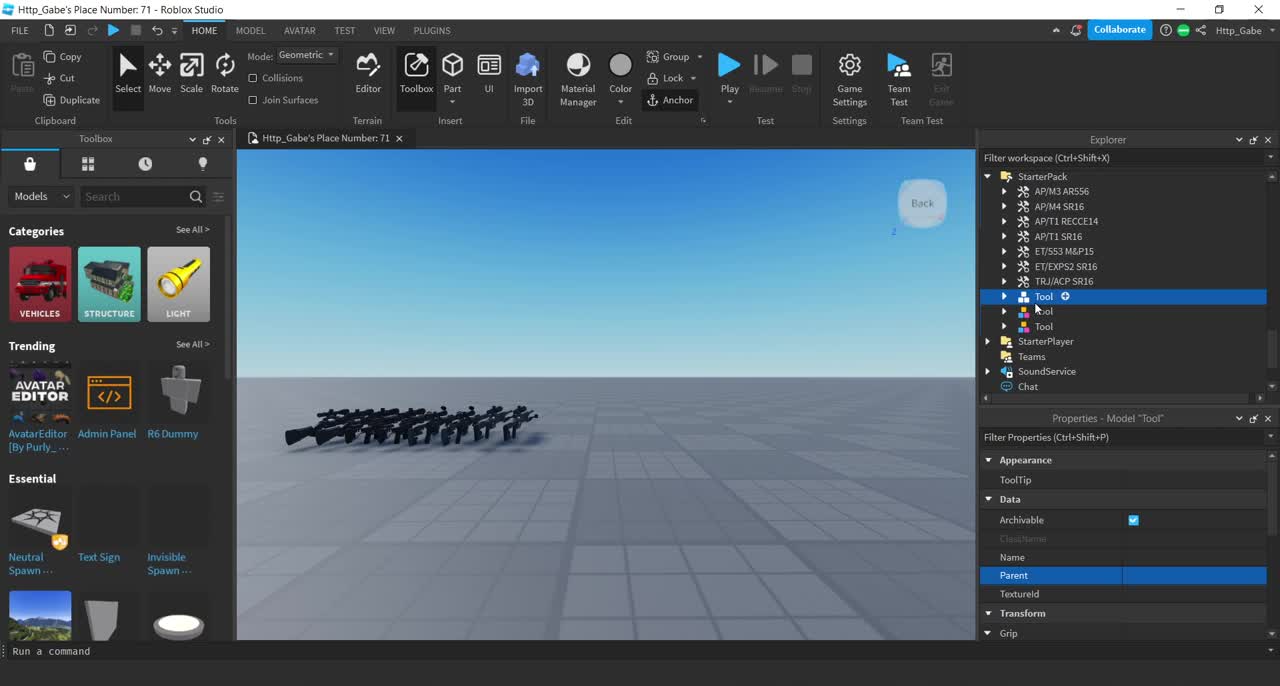This screenshot has width=1280, height=686.
Task: Switch to the MODEL ribbon tab
Action: (x=250, y=31)
